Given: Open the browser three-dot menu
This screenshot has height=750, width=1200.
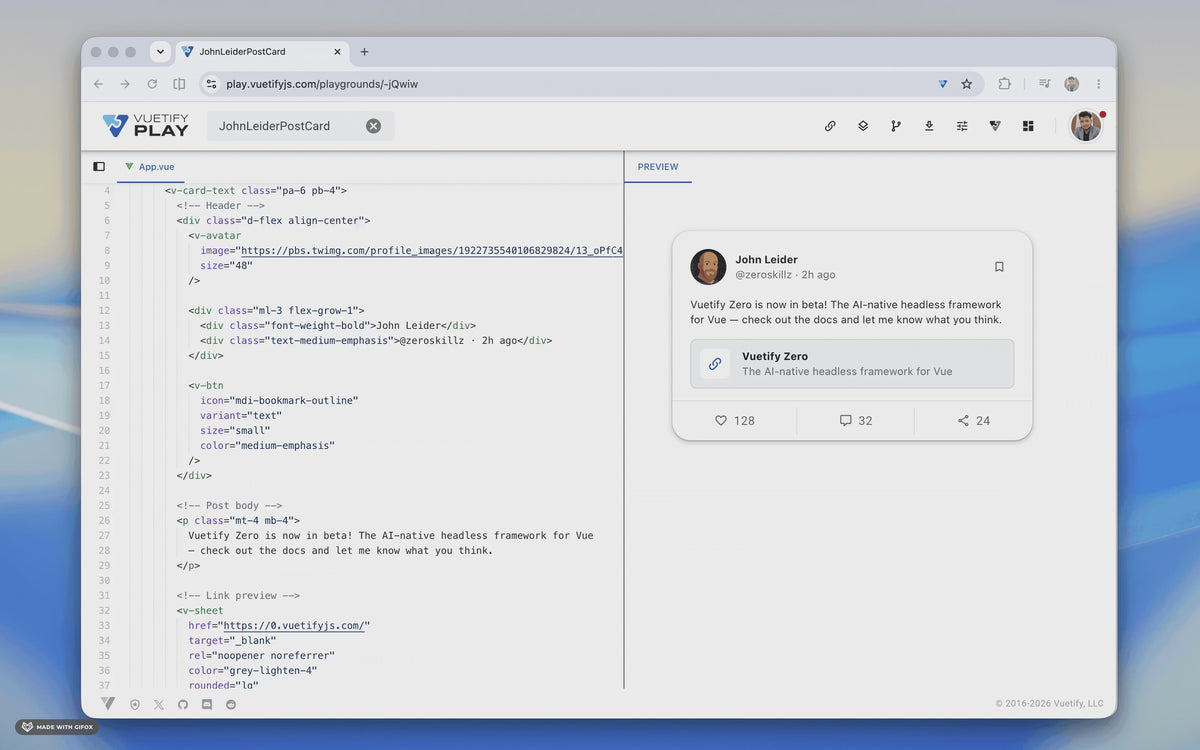Looking at the screenshot, I should [x=1099, y=84].
